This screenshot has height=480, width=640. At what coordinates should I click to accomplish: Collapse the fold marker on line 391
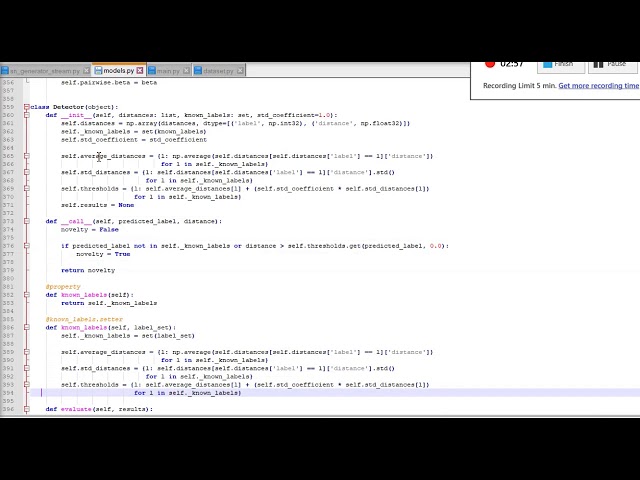click(x=27, y=368)
